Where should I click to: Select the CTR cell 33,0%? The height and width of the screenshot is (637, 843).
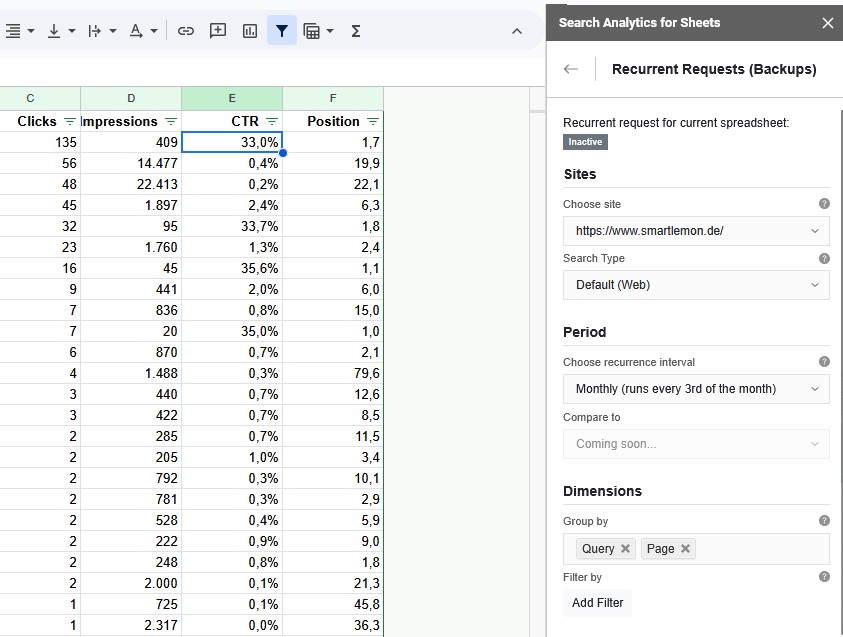coord(232,142)
